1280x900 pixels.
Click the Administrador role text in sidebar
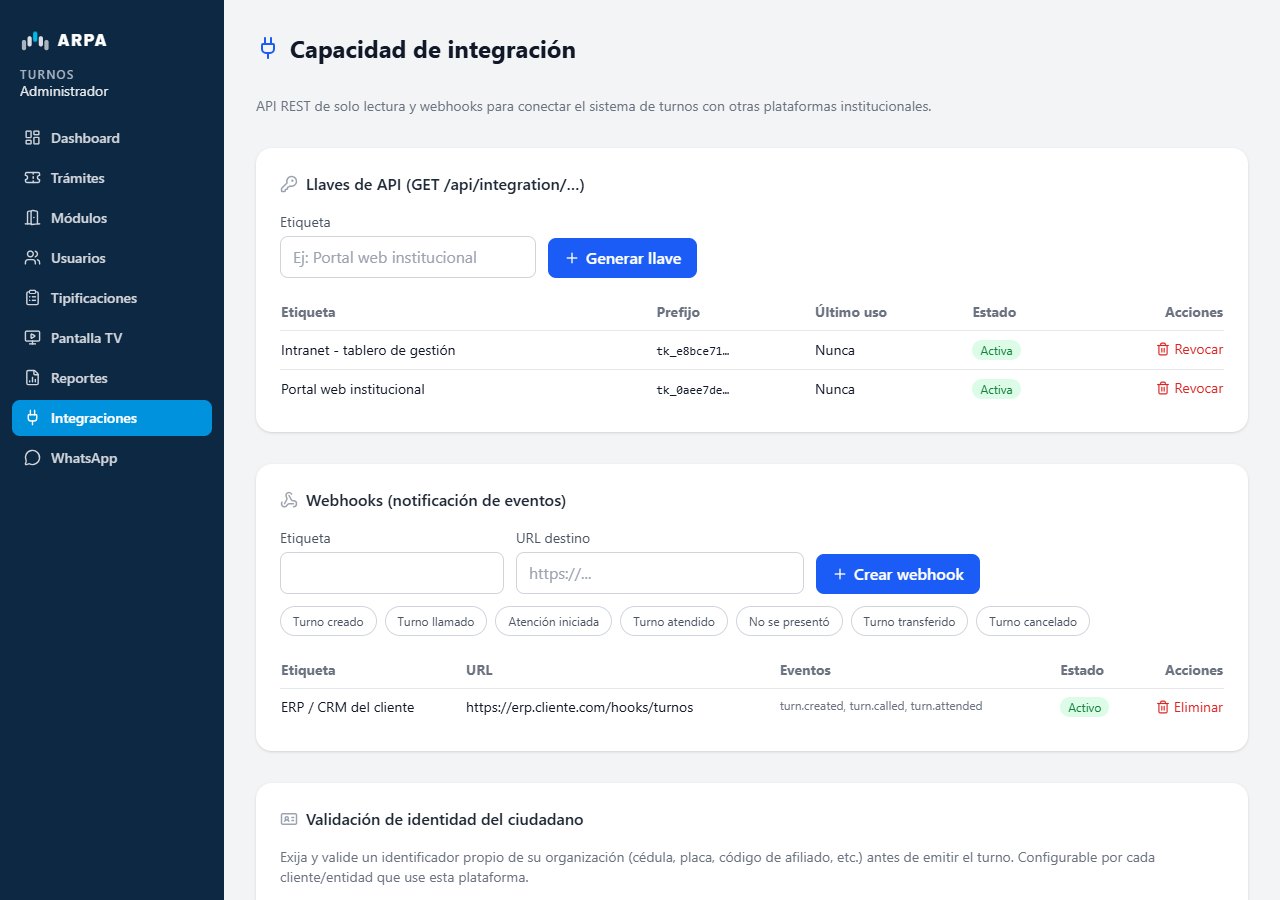[64, 91]
